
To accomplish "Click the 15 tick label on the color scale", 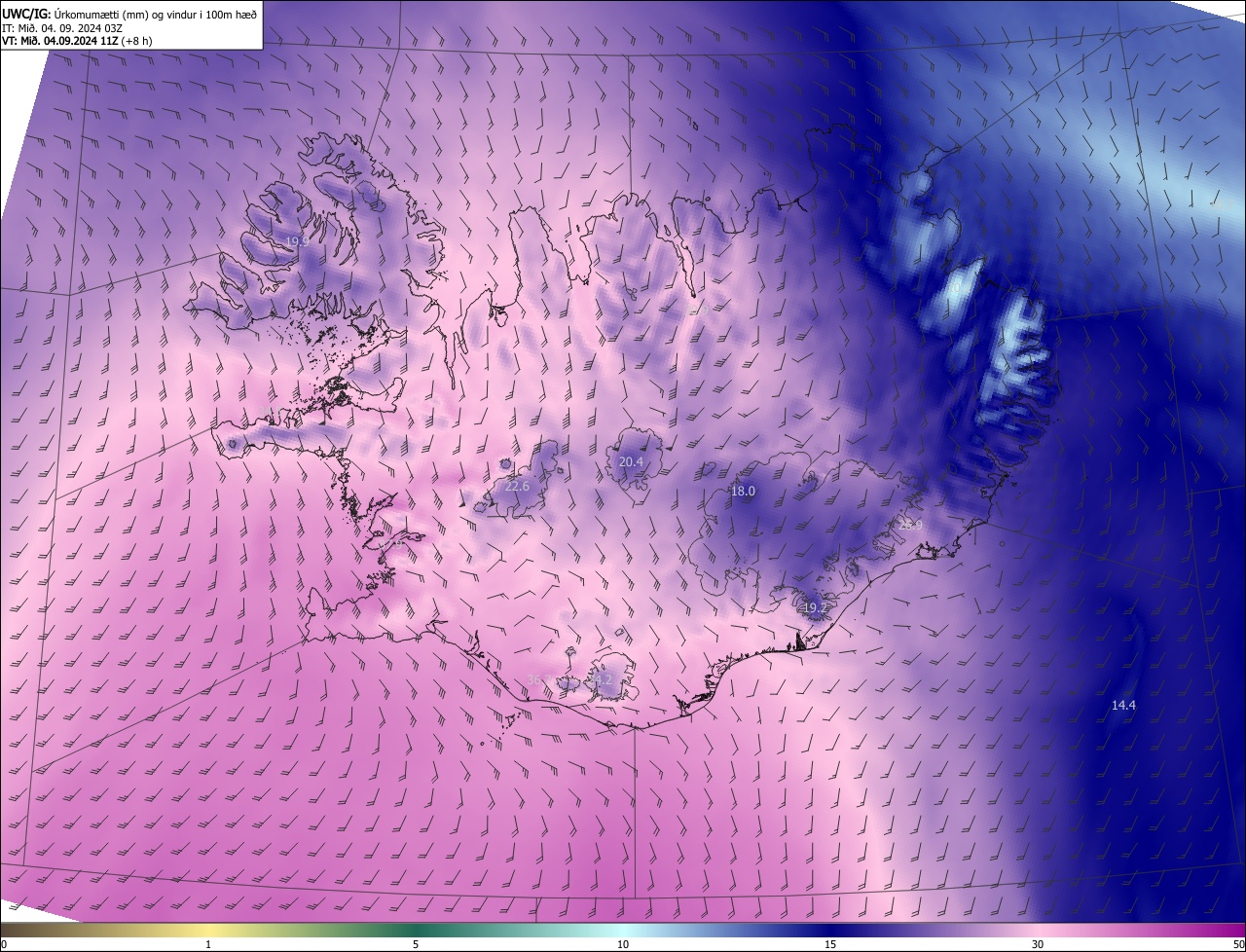I will (x=830, y=944).
